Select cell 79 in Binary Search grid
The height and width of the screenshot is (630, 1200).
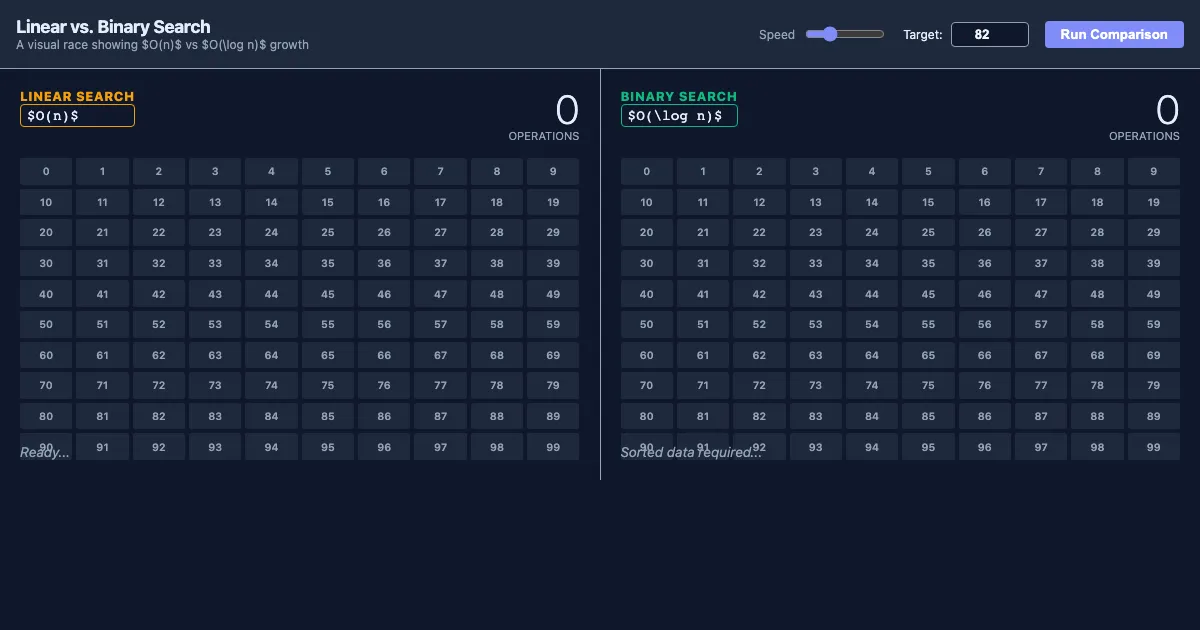tap(1153, 385)
